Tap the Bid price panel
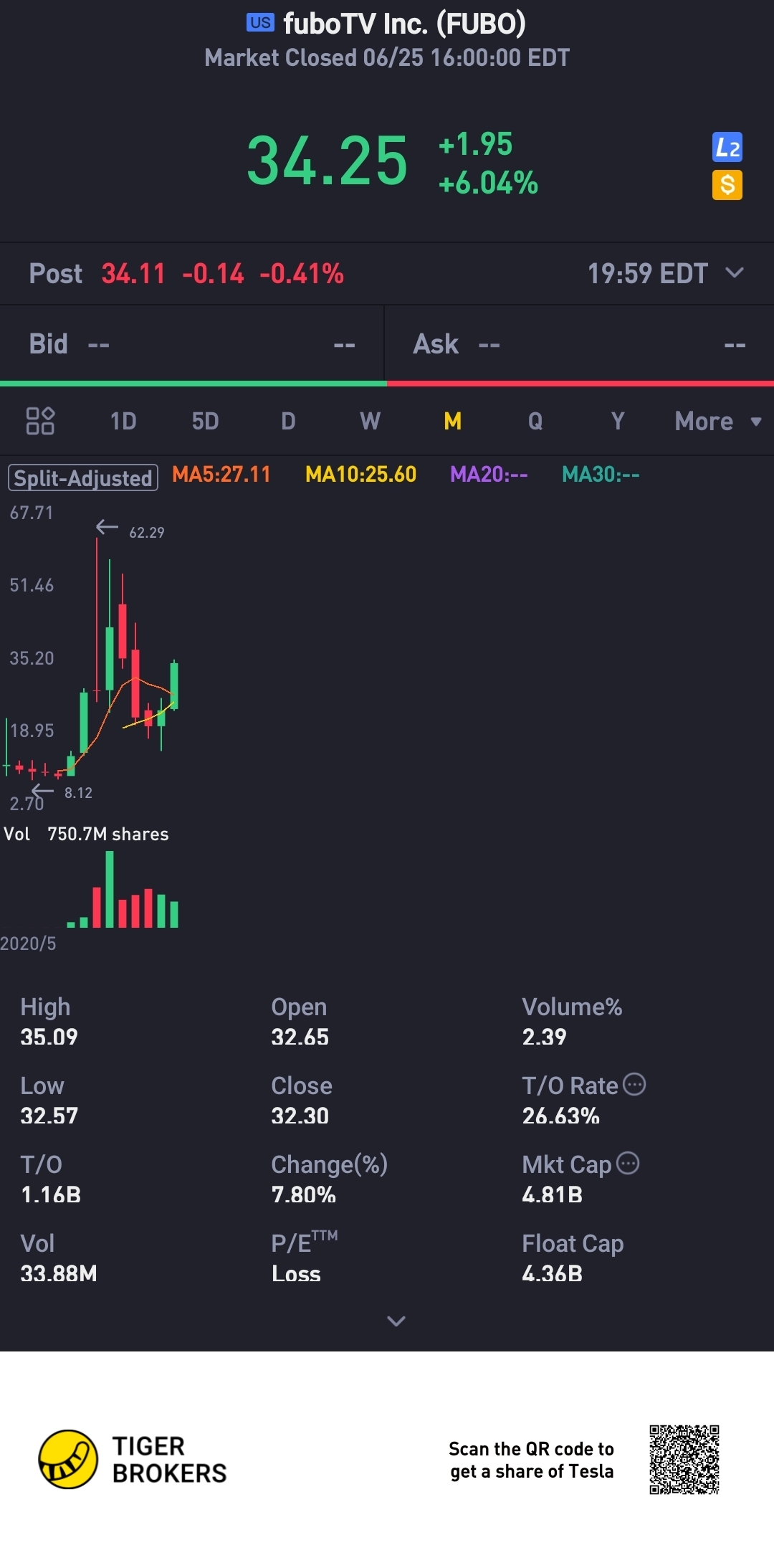 click(x=192, y=344)
